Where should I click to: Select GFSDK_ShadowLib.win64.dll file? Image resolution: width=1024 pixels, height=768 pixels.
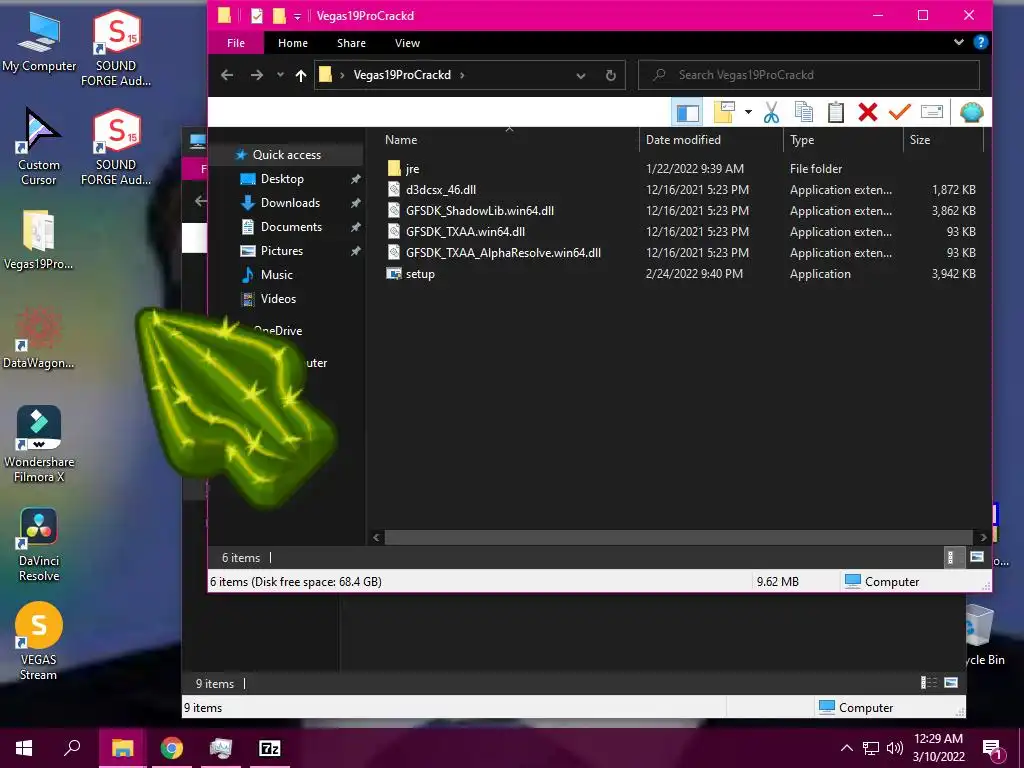tap(479, 211)
